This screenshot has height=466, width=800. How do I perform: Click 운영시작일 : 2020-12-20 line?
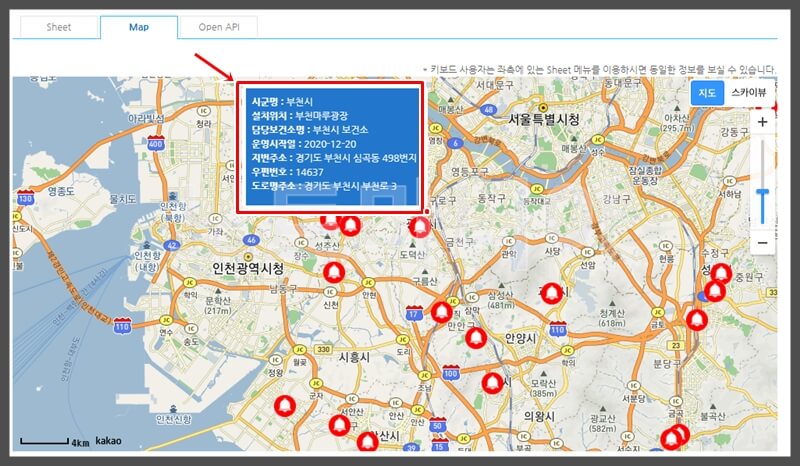coord(304,144)
